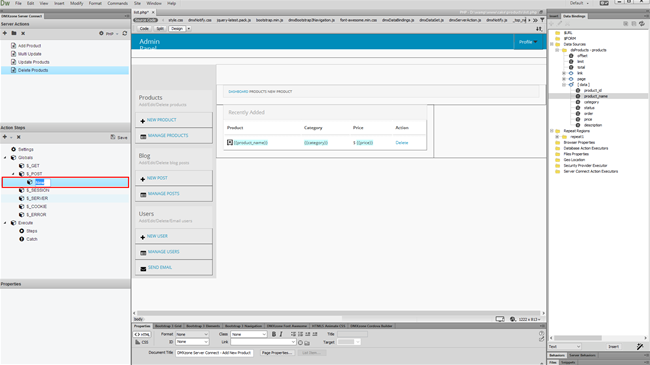The height and width of the screenshot is (365, 650).
Task: Select the Settings action step
Action: coord(26,149)
